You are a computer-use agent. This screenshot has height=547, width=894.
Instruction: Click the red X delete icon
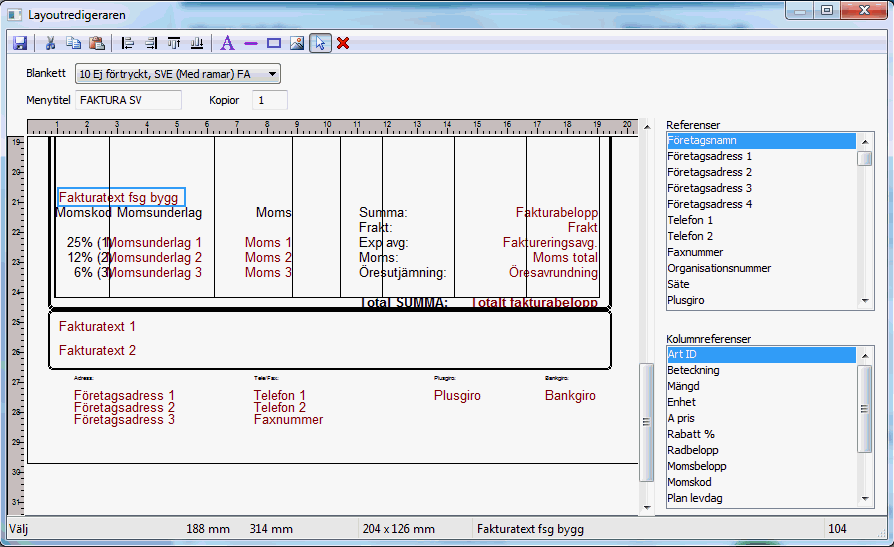point(343,43)
